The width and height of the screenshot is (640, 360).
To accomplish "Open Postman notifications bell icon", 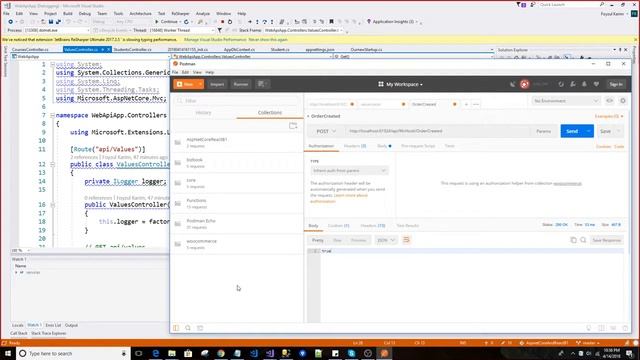I will [x=584, y=84].
